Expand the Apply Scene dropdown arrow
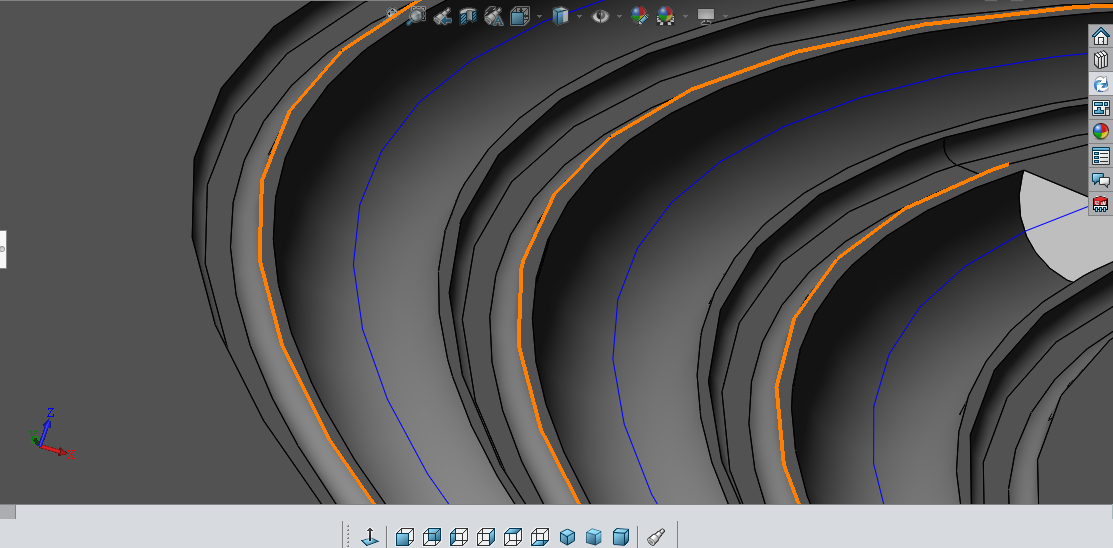The image size is (1113, 548). coord(685,16)
